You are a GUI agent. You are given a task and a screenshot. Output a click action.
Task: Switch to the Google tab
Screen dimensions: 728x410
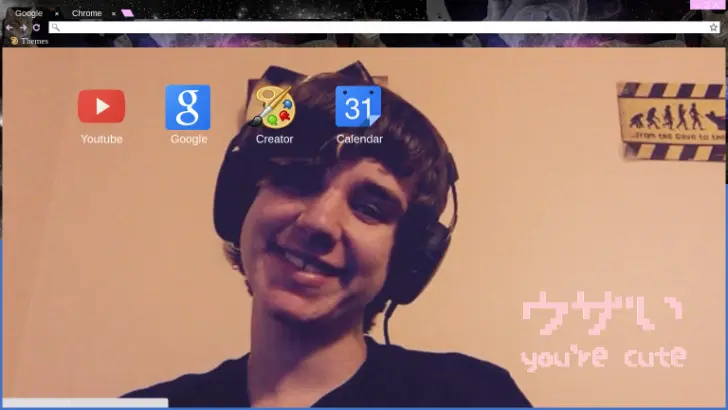click(x=29, y=13)
